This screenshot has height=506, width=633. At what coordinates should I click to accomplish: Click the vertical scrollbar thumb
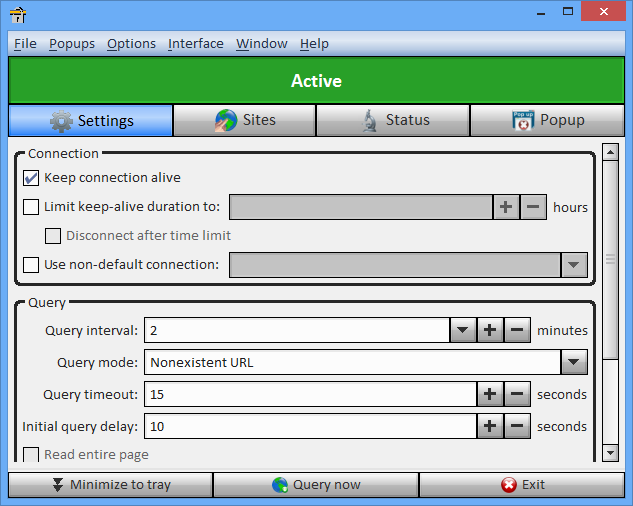point(610,260)
